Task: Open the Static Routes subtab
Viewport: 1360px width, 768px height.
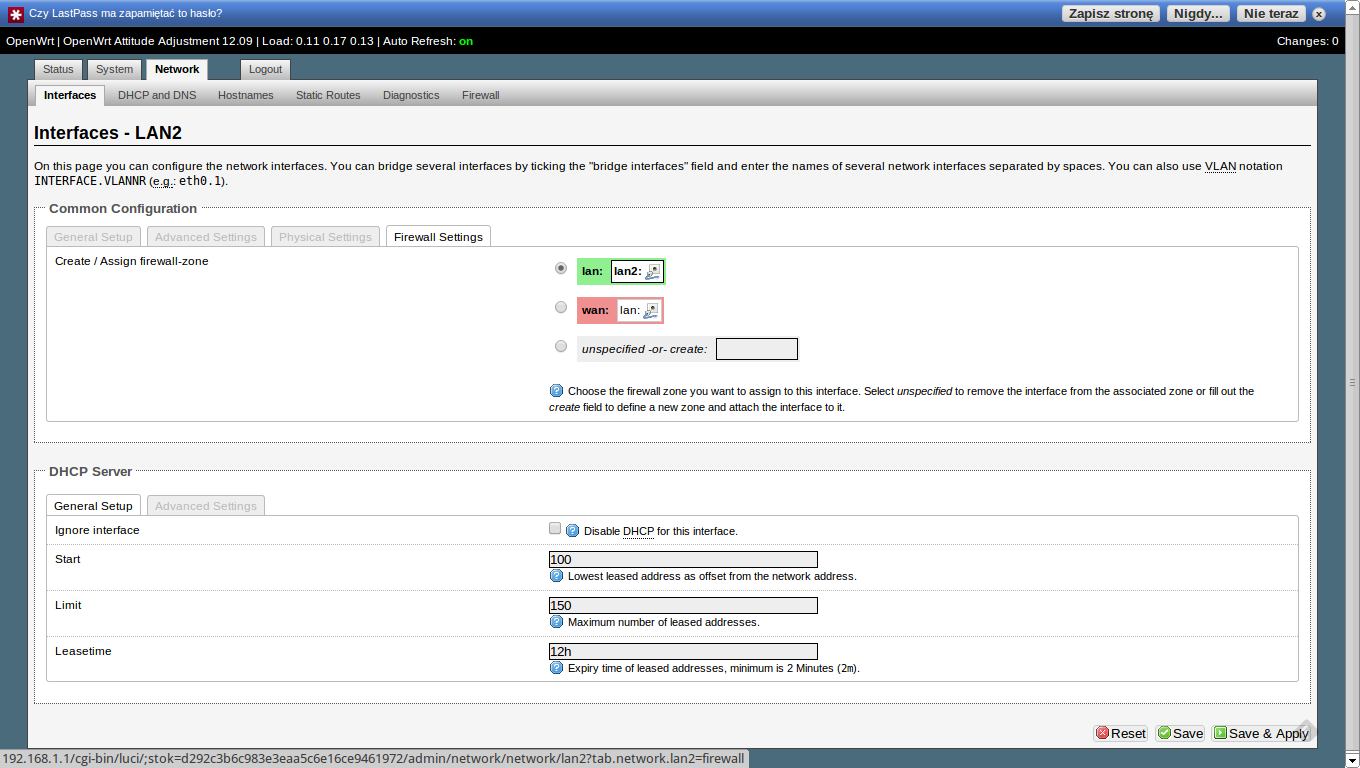Action: 328,95
